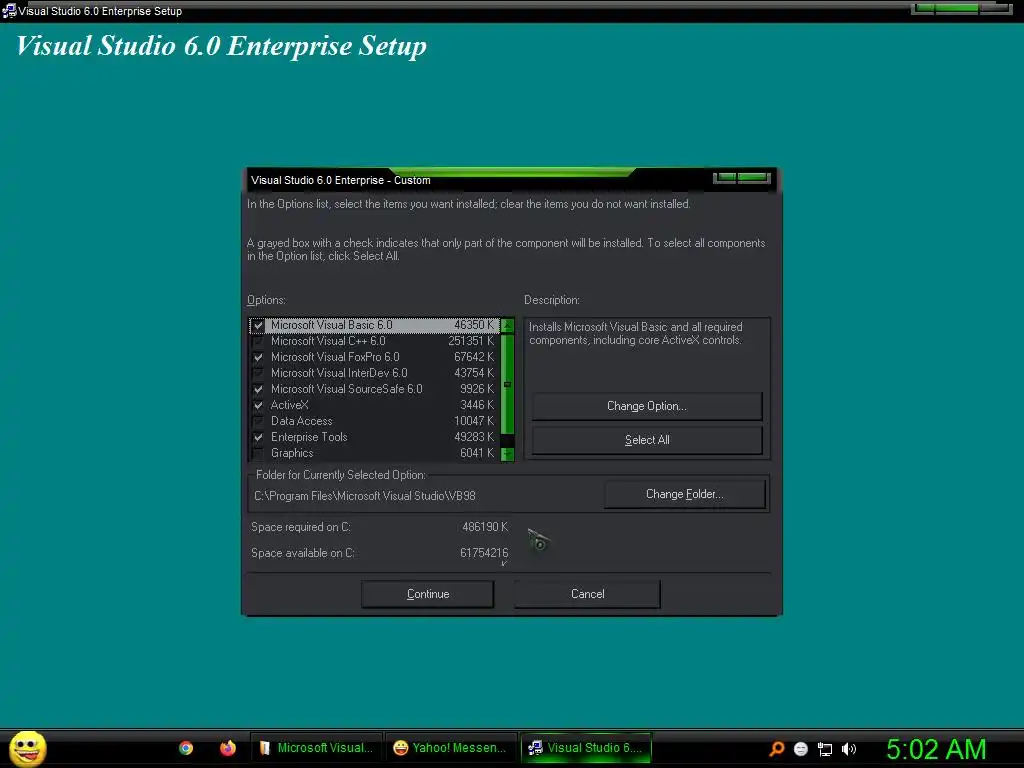This screenshot has height=768, width=1024.
Task: Click the options list scrollbar thumb
Action: 507,385
